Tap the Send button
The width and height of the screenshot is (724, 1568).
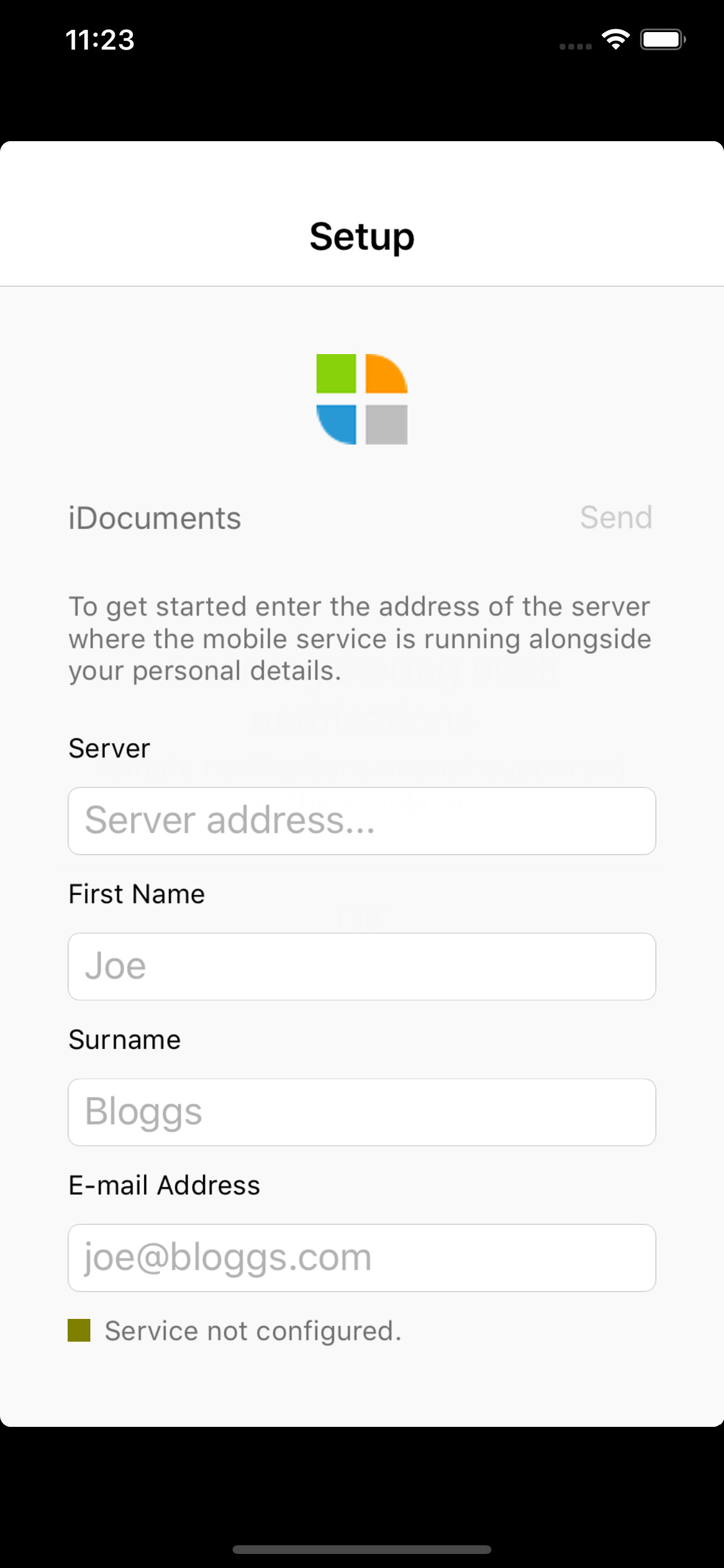[616, 517]
